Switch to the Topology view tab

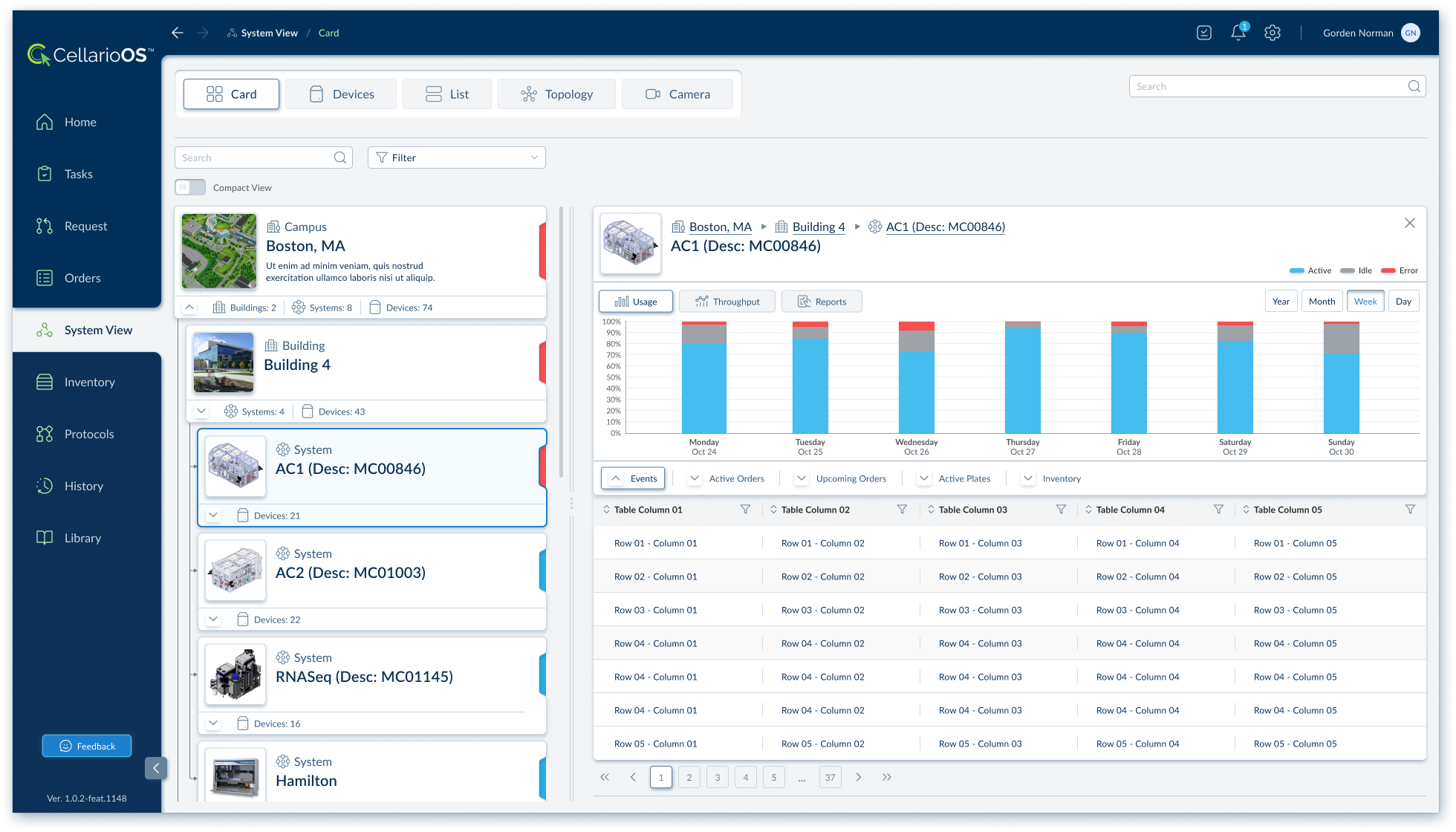click(556, 94)
